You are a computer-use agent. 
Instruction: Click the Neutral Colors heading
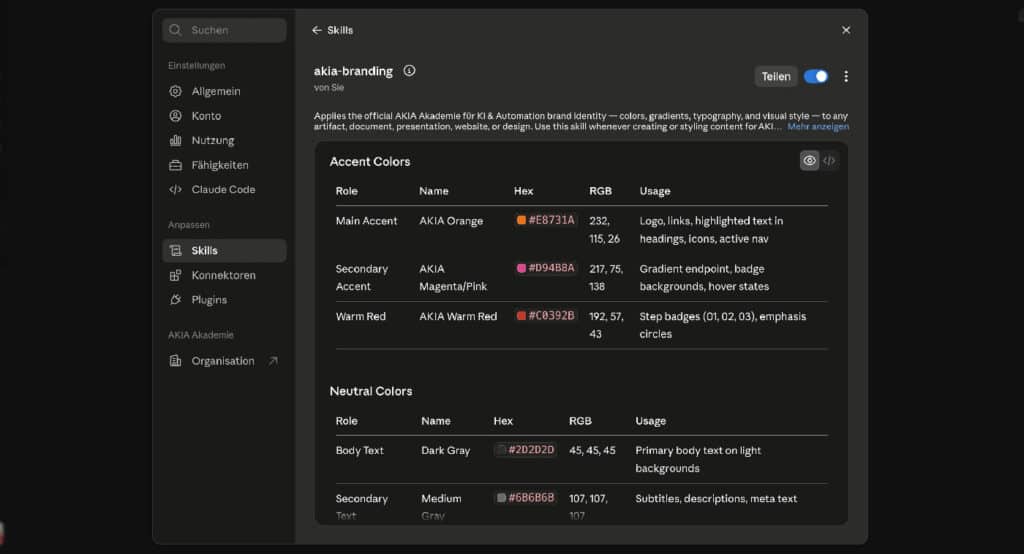[x=370, y=391]
